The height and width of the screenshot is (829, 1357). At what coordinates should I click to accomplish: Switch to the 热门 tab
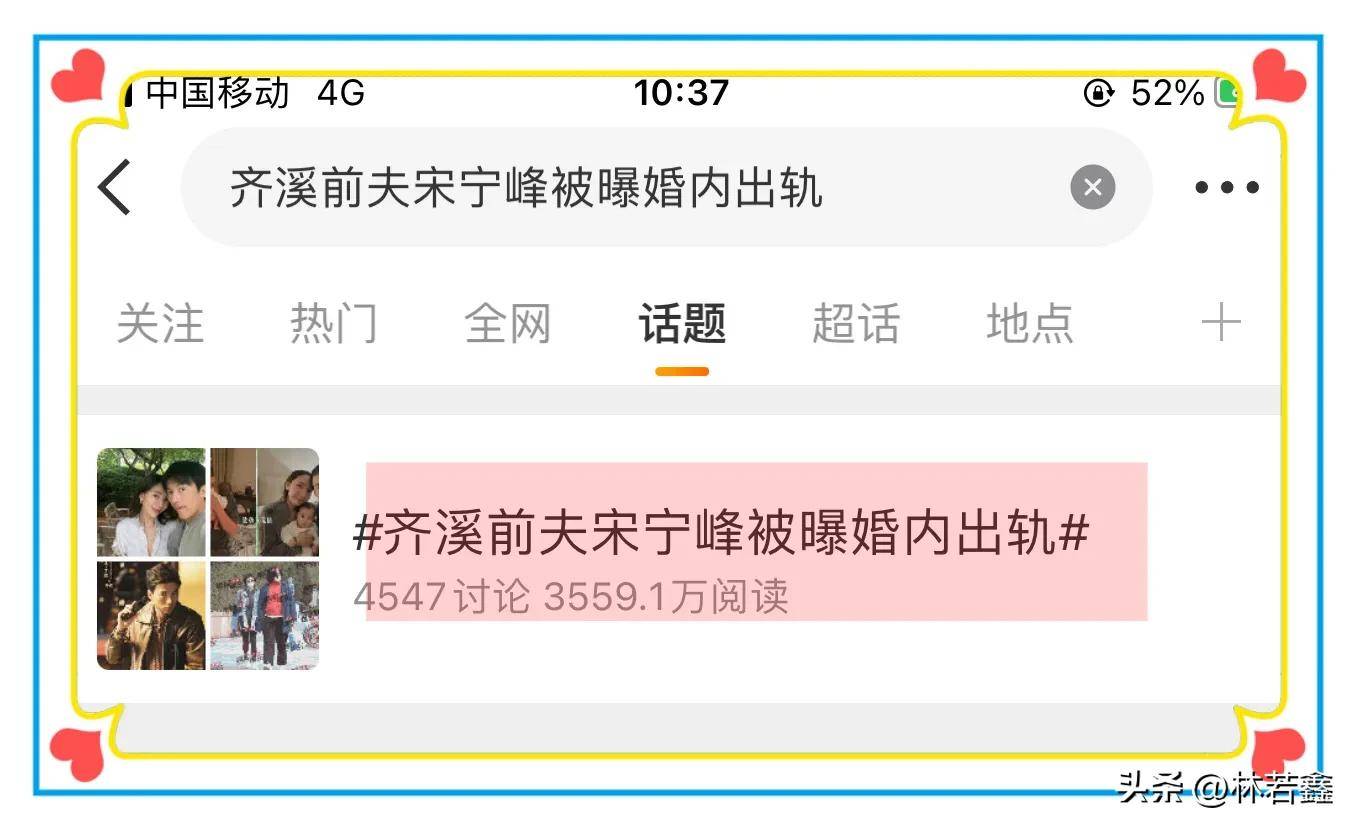334,324
